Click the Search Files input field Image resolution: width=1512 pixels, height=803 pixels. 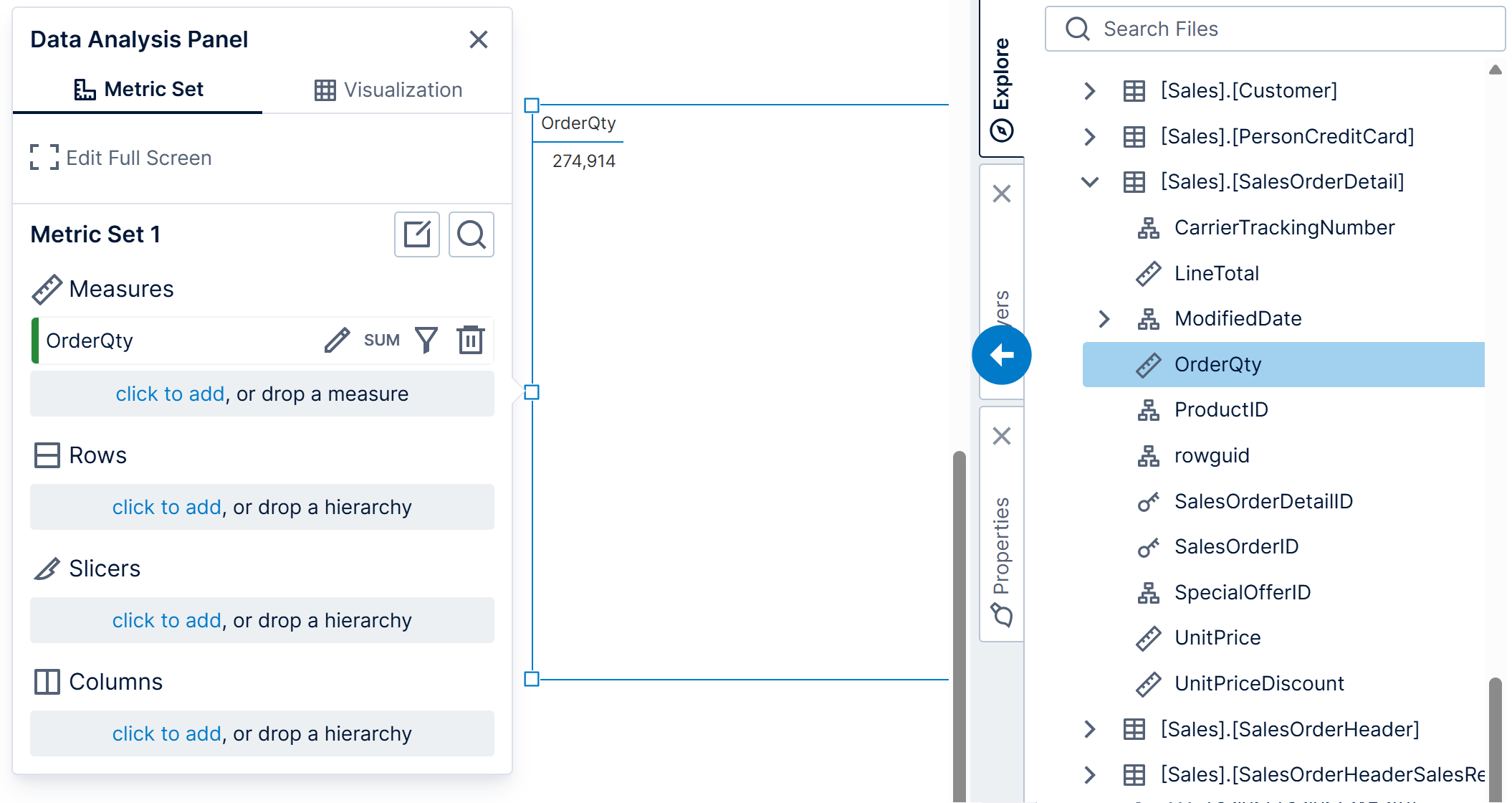point(1277,29)
